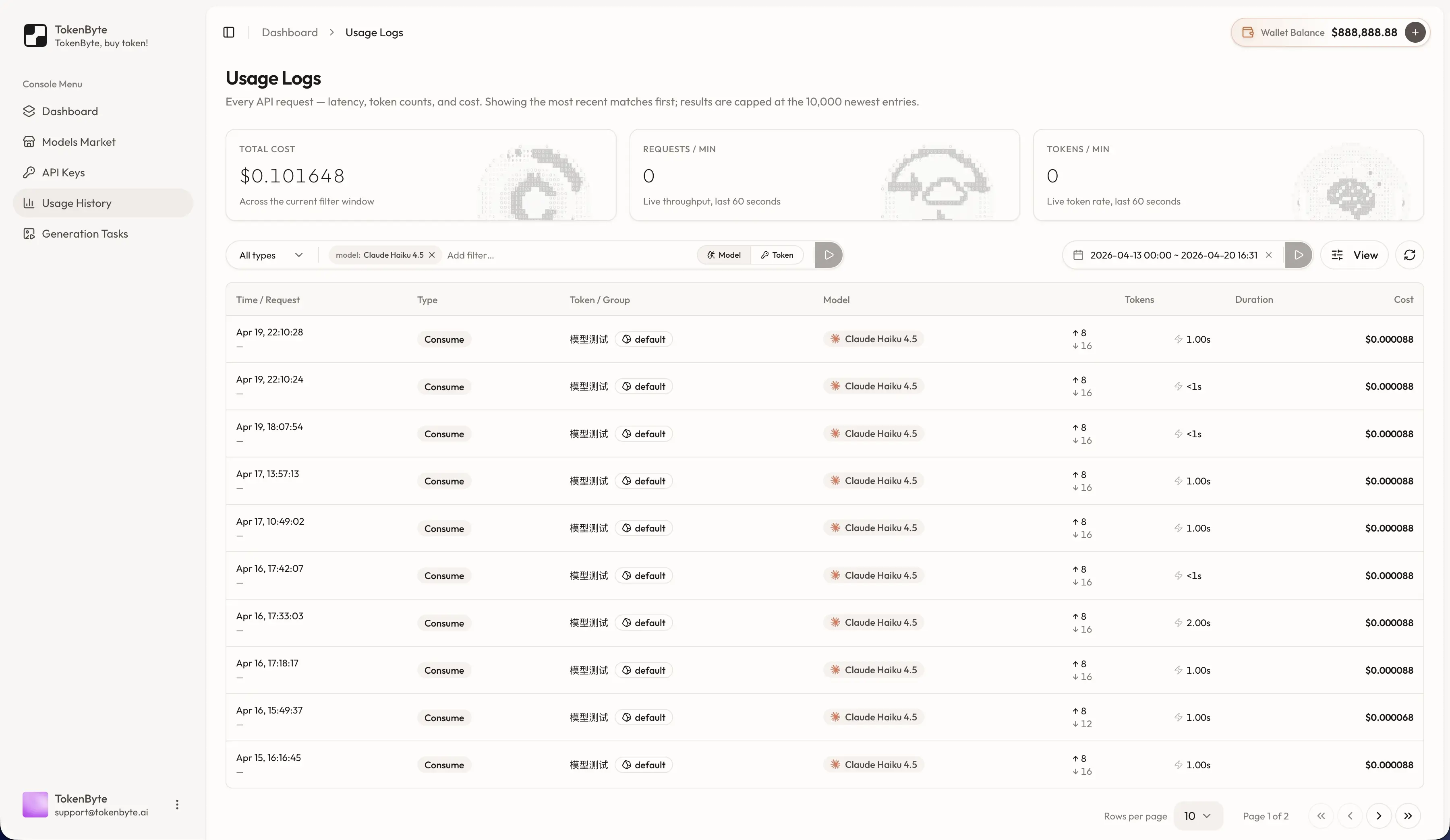Image resolution: width=1450 pixels, height=840 pixels.
Task: Click the Add filter input field
Action: point(518,255)
